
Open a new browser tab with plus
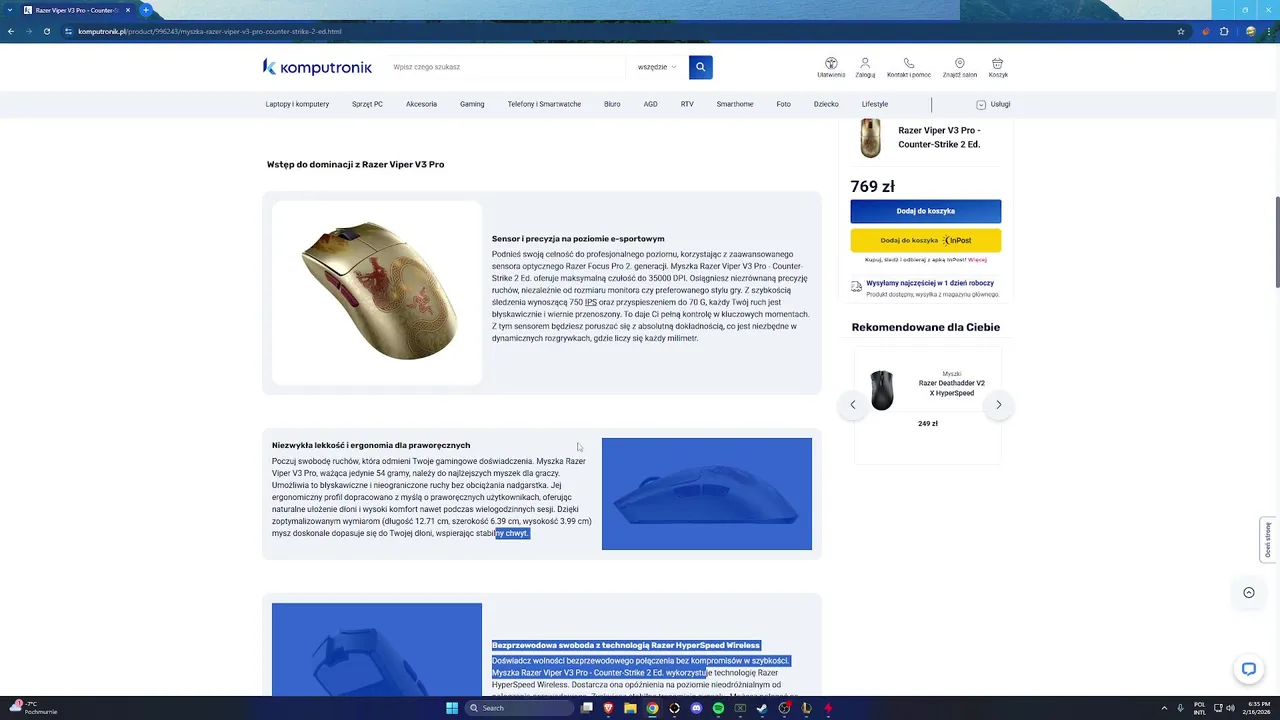coord(145,10)
